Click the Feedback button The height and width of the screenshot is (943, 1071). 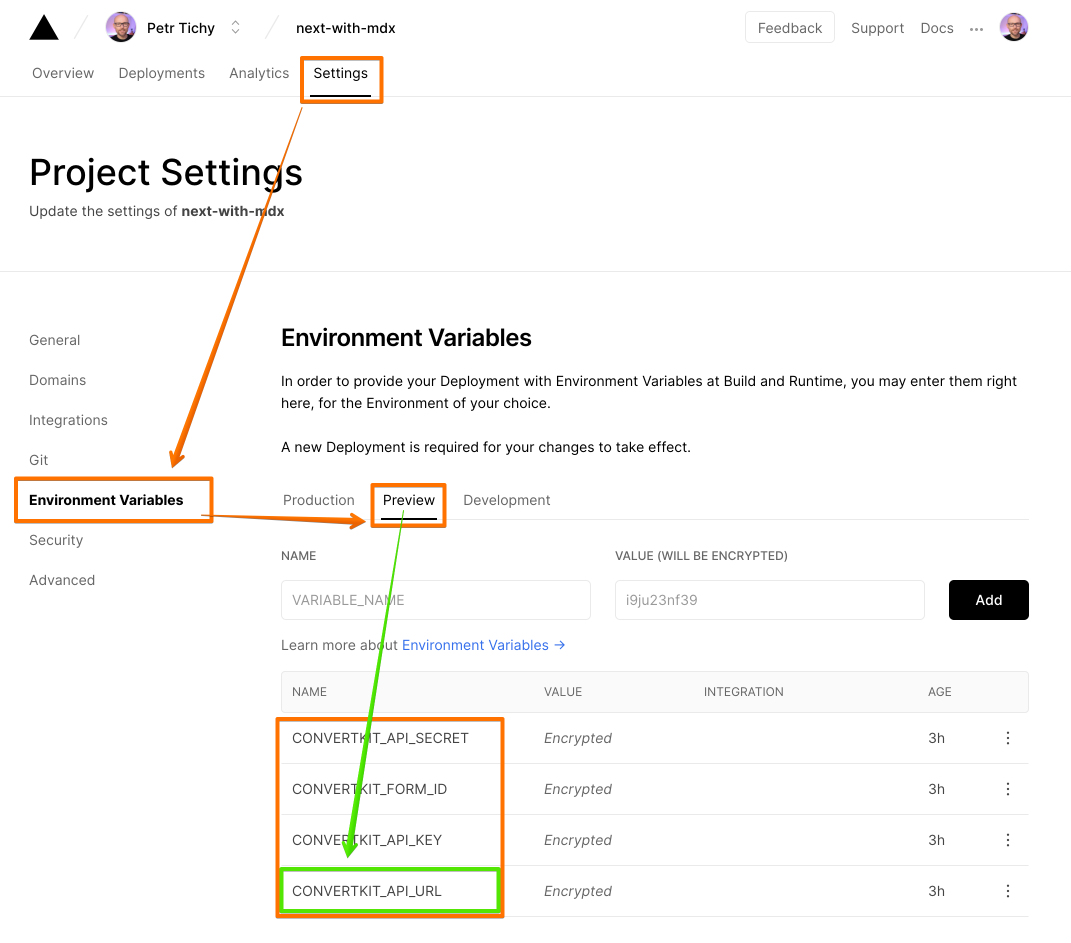click(790, 28)
